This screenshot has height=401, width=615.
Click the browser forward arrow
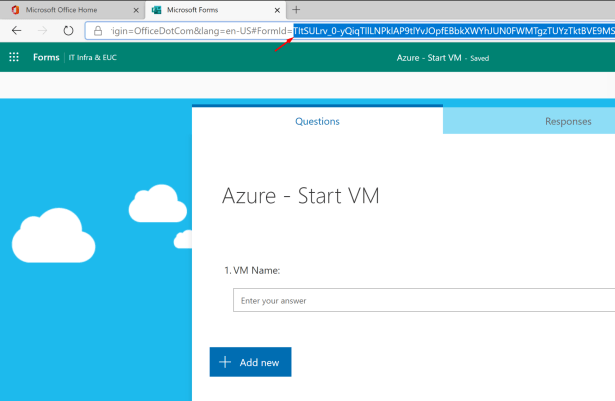pyautogui.click(x=42, y=31)
